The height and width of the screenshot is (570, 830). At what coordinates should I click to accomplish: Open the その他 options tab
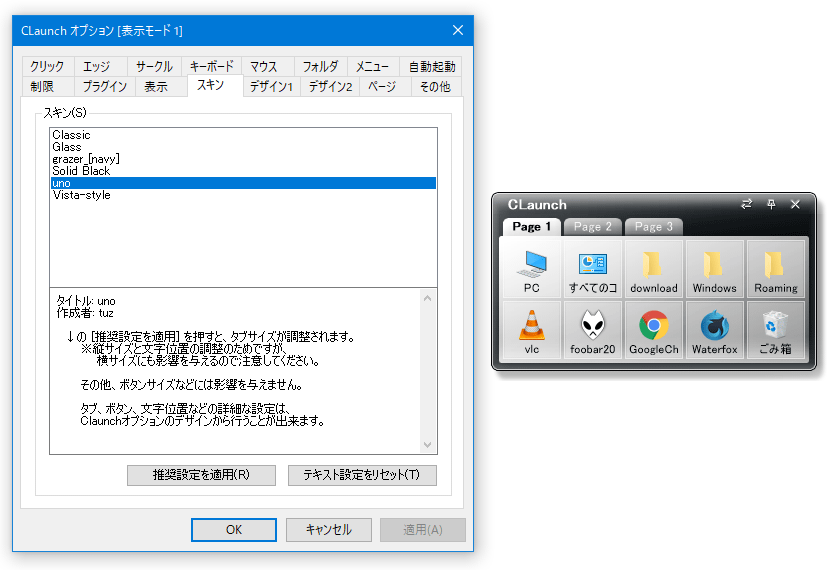coord(435,87)
